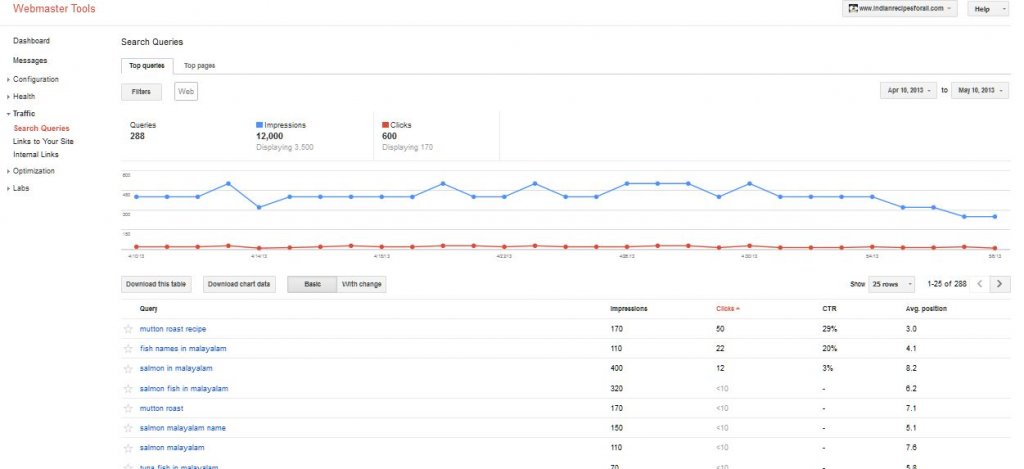This screenshot has width=1024, height=469.
Task: Go to previous page of results
Action: point(980,284)
